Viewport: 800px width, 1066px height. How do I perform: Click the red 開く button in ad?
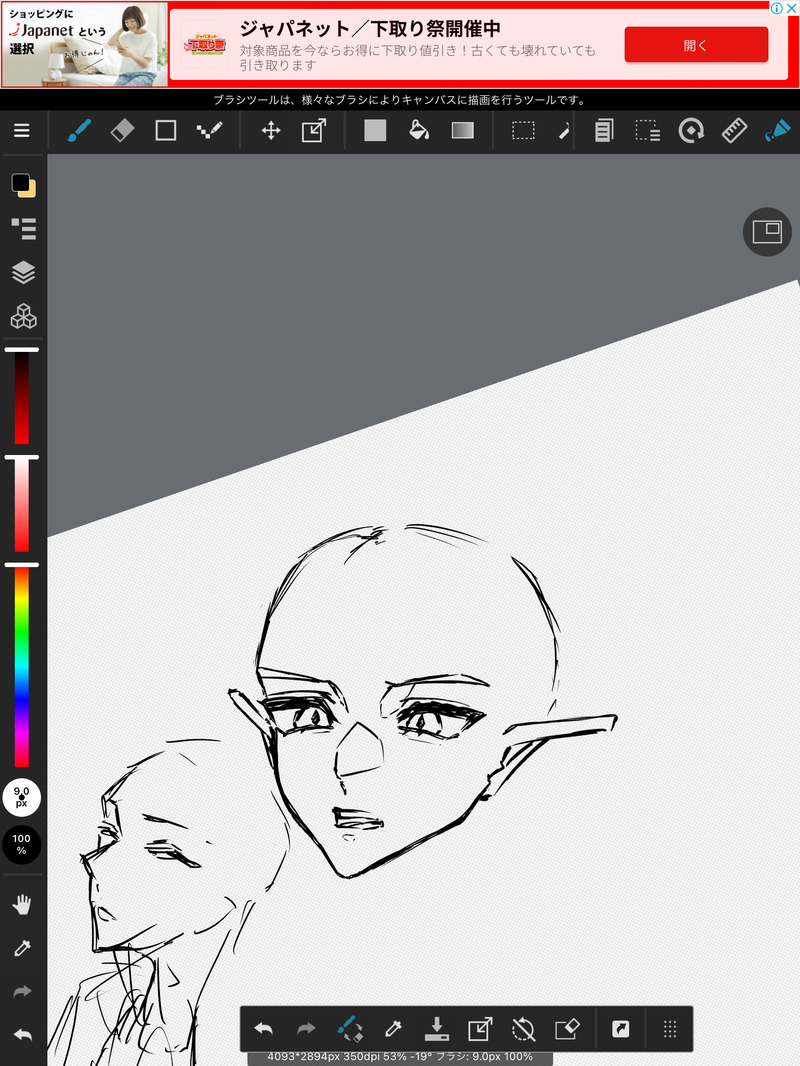(696, 45)
